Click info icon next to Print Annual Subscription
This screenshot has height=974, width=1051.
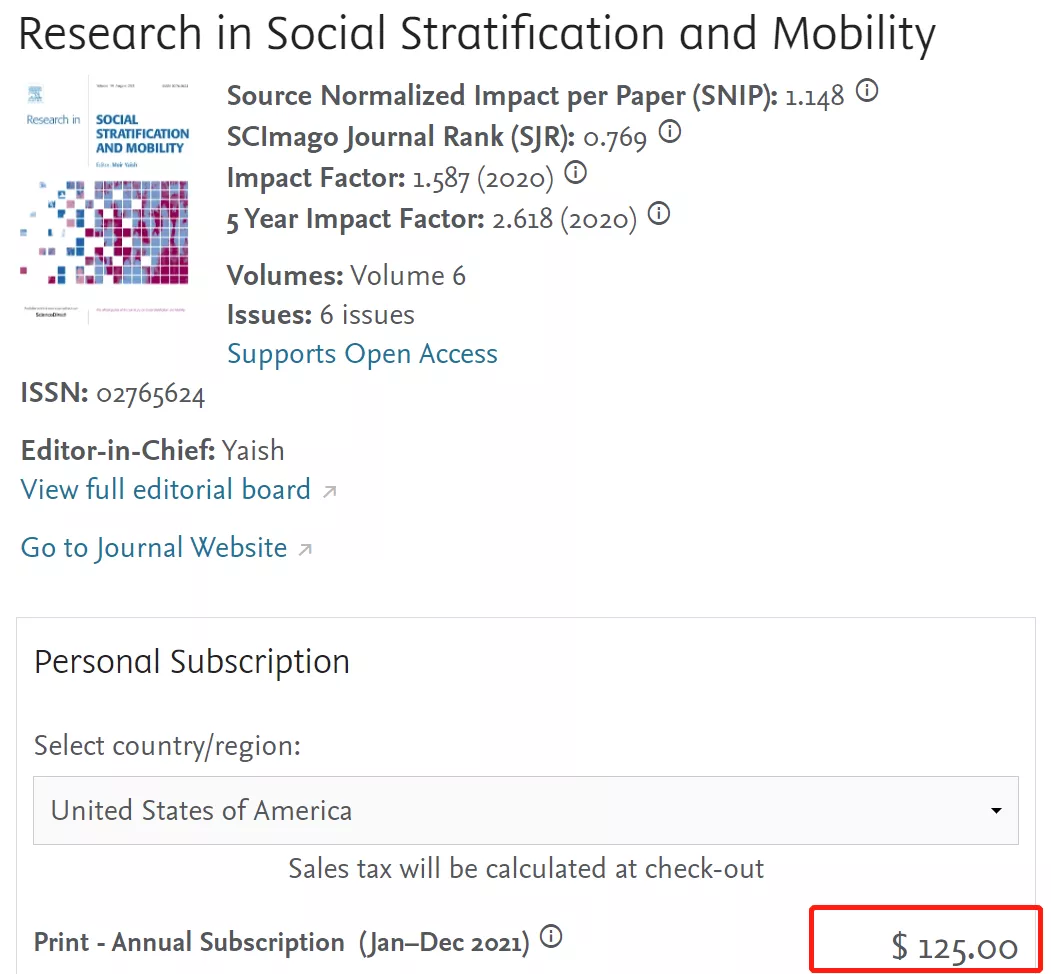tap(551, 937)
